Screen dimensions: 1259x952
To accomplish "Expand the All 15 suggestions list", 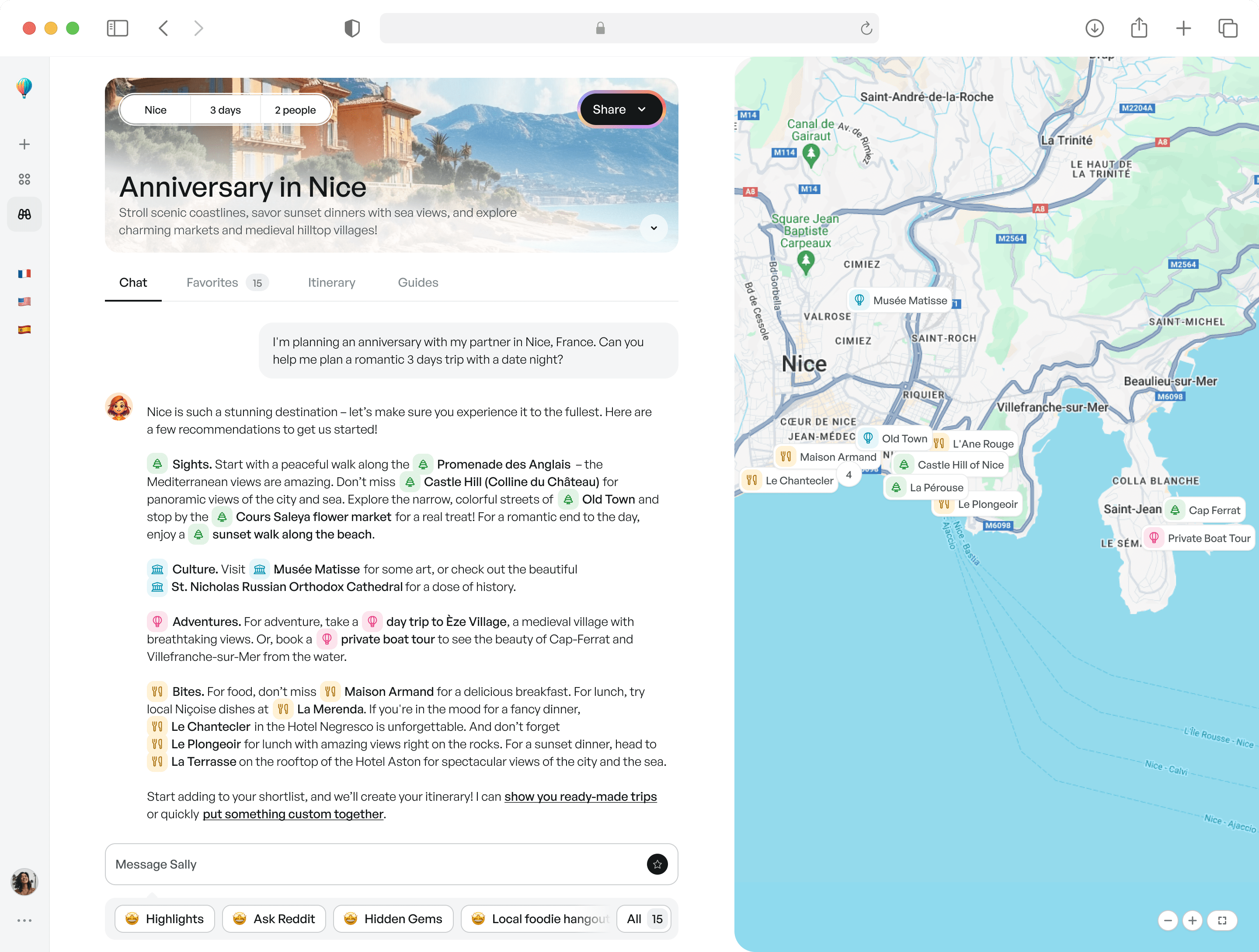I will [644, 918].
